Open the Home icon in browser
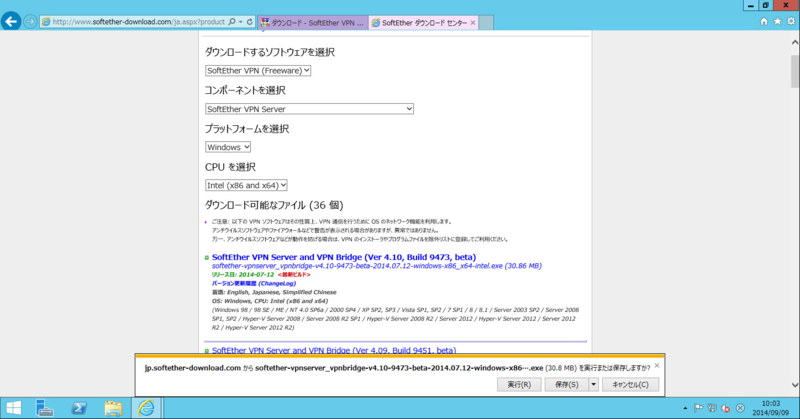800x419 pixels. click(764, 21)
